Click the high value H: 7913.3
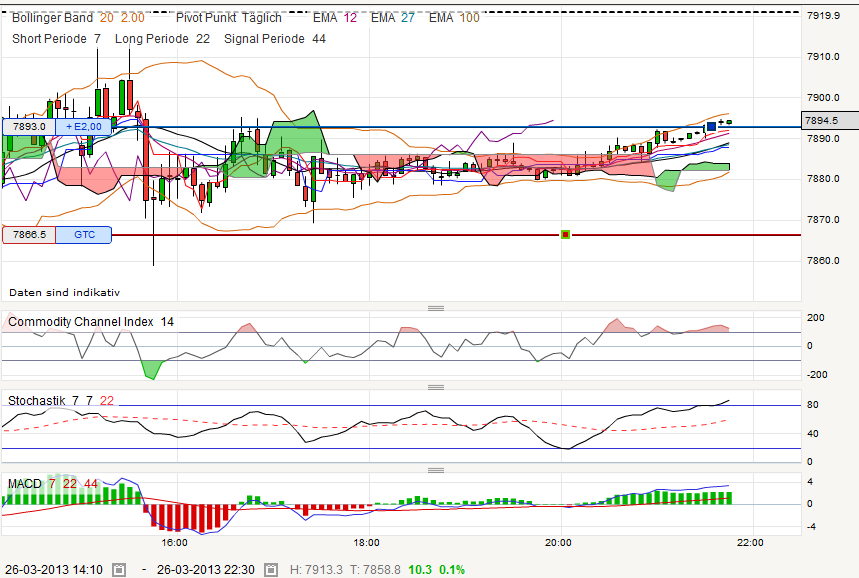 [x=316, y=570]
